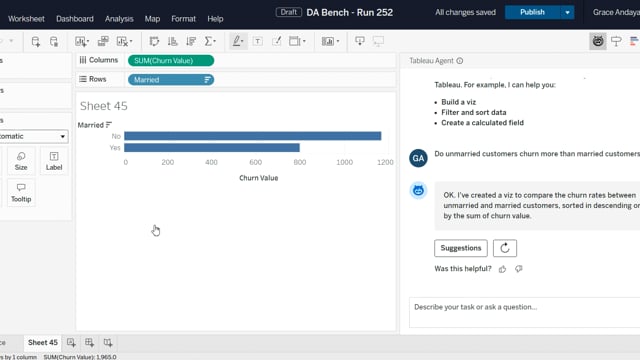
Task: Expand the Publish dropdown arrow
Action: [567, 12]
